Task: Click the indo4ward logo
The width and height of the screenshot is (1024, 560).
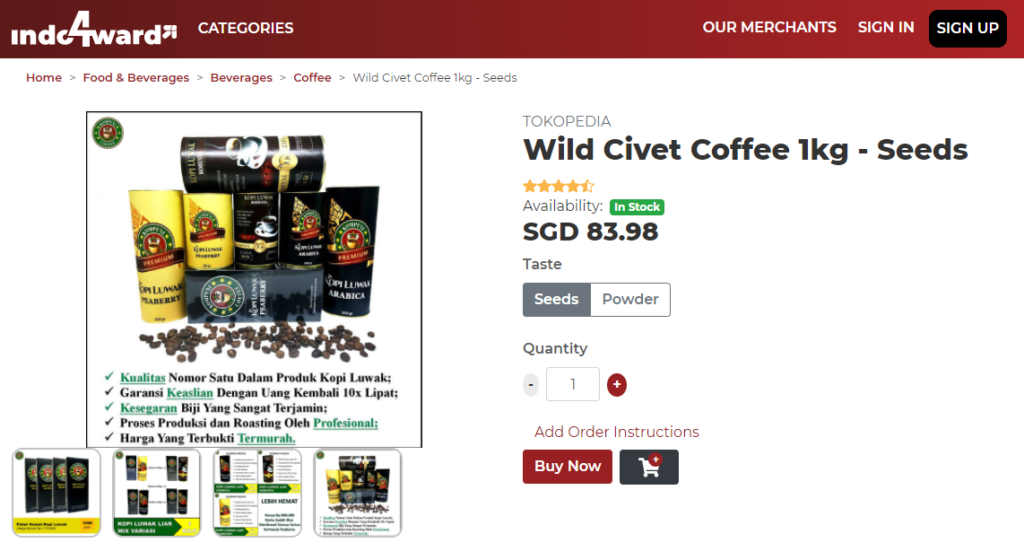Action: point(93,29)
